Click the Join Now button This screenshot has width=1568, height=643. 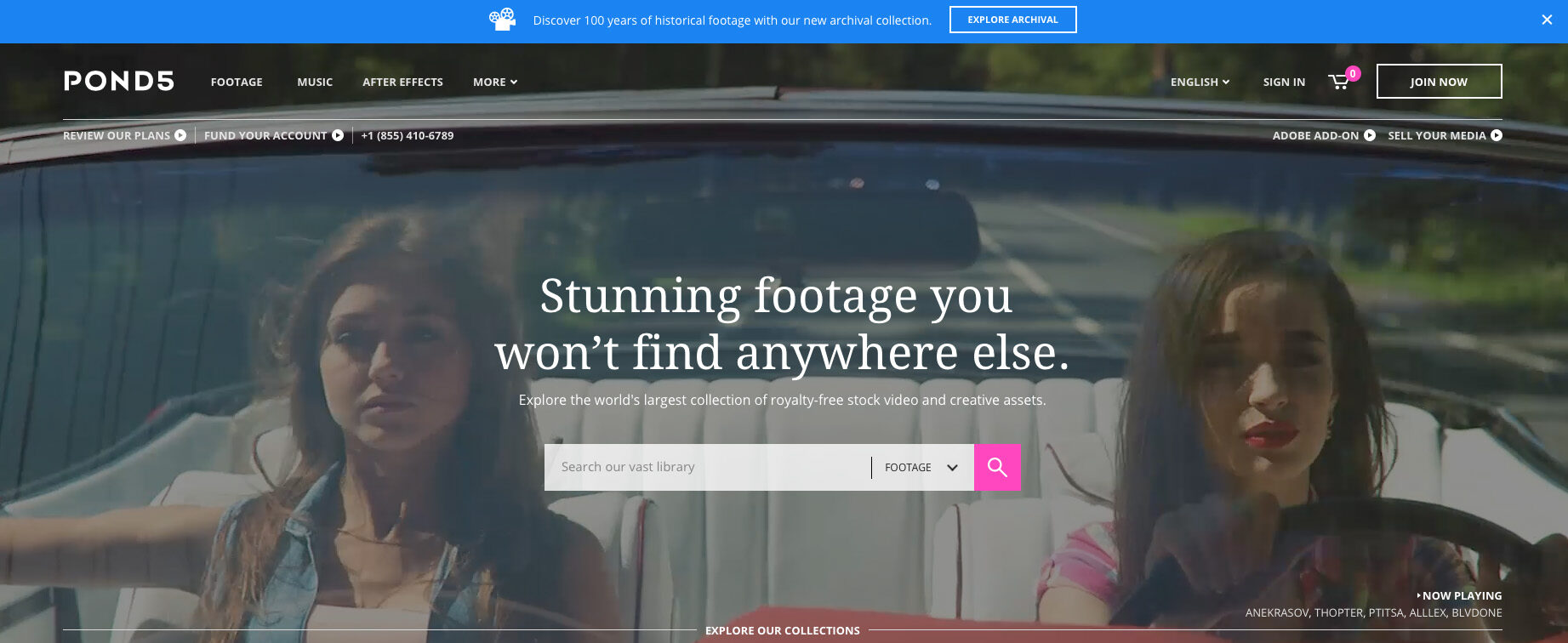click(1439, 82)
